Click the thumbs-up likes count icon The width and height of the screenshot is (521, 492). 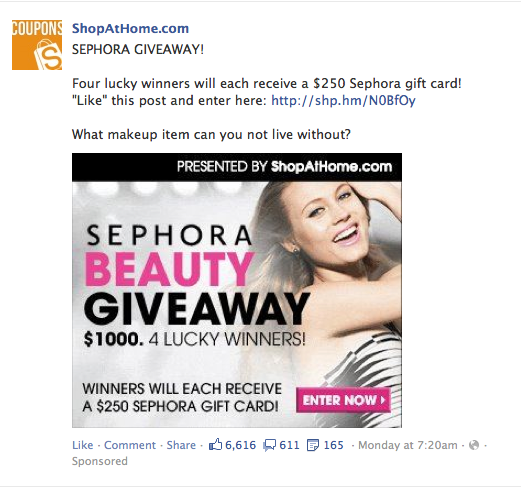point(215,445)
